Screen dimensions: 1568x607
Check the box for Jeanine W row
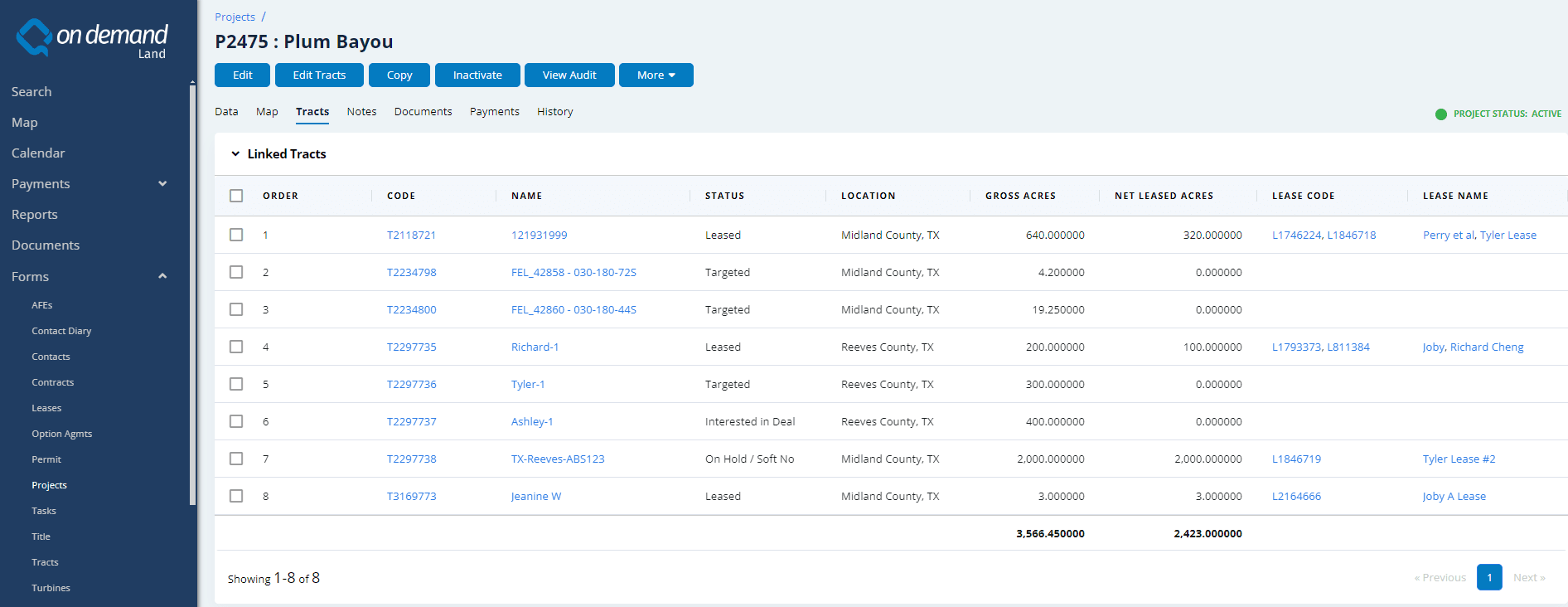(236, 496)
